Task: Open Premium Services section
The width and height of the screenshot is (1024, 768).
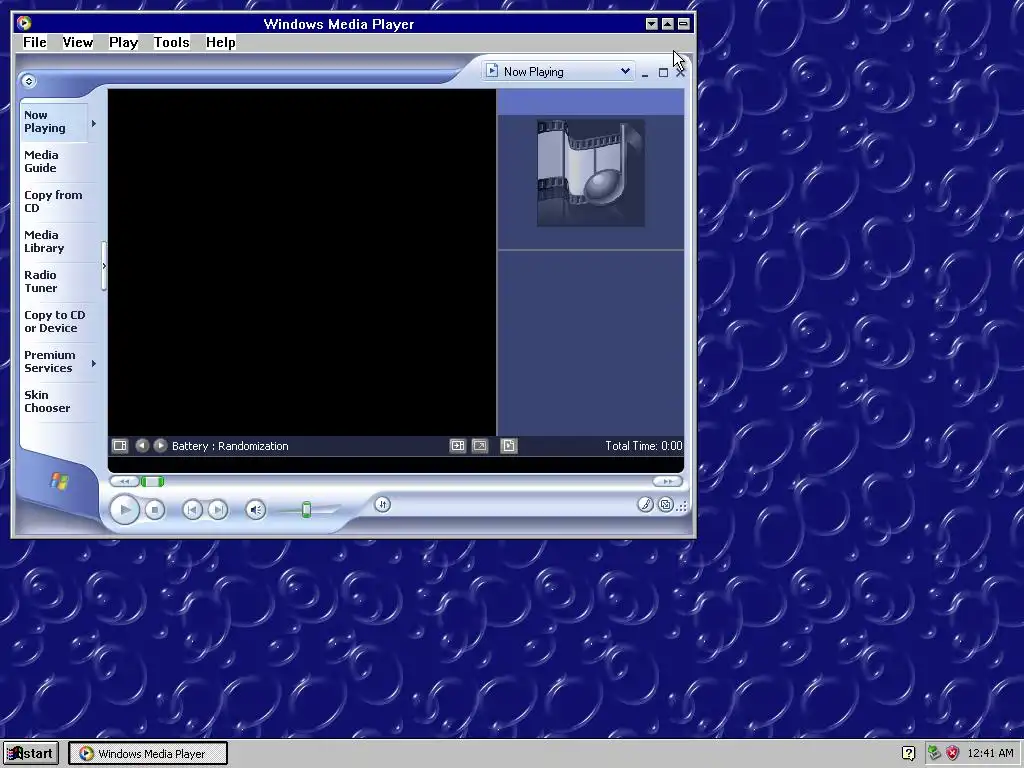Action: (50, 361)
